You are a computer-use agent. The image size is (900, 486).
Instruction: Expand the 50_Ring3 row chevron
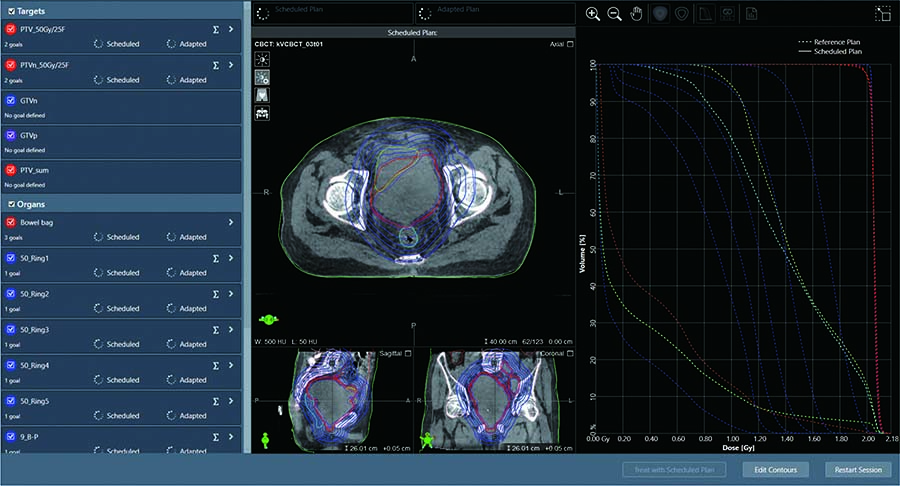[231, 329]
